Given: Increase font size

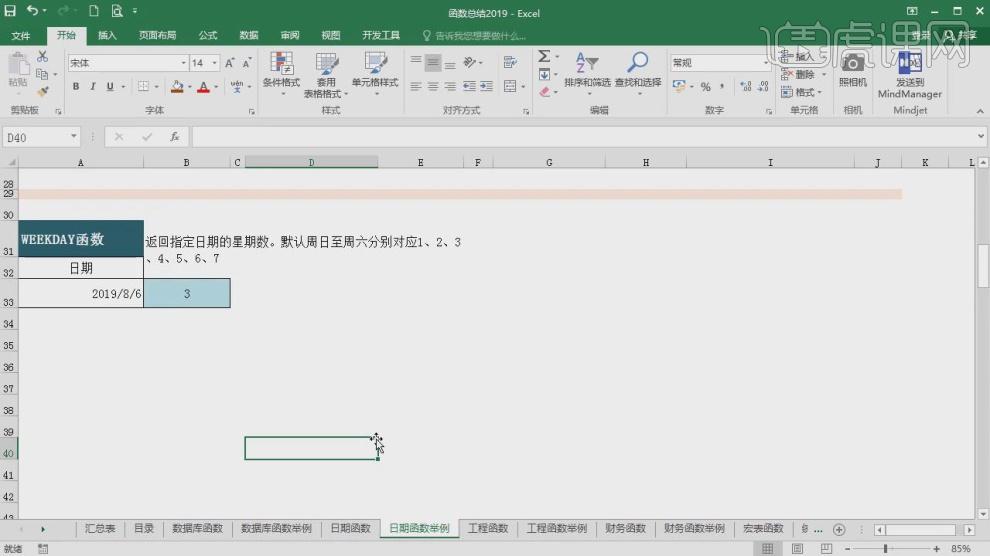Looking at the screenshot, I should pos(230,63).
